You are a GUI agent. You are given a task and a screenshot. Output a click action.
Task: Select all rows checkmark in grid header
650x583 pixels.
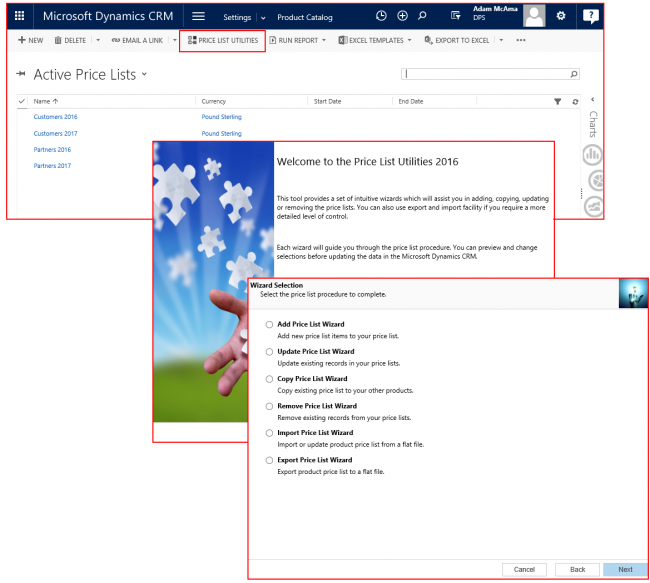[x=22, y=101]
